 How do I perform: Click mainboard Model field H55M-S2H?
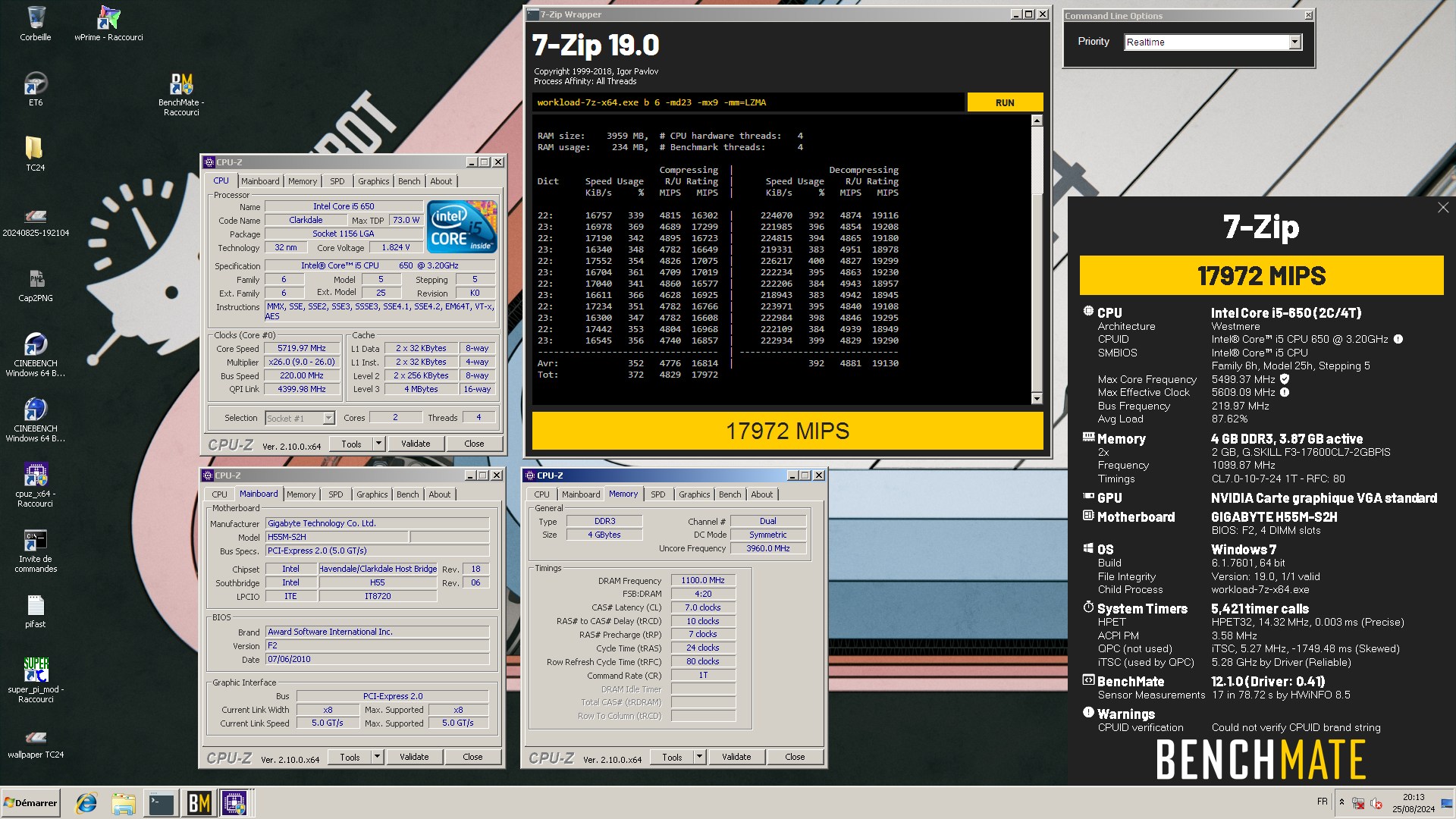coord(337,537)
